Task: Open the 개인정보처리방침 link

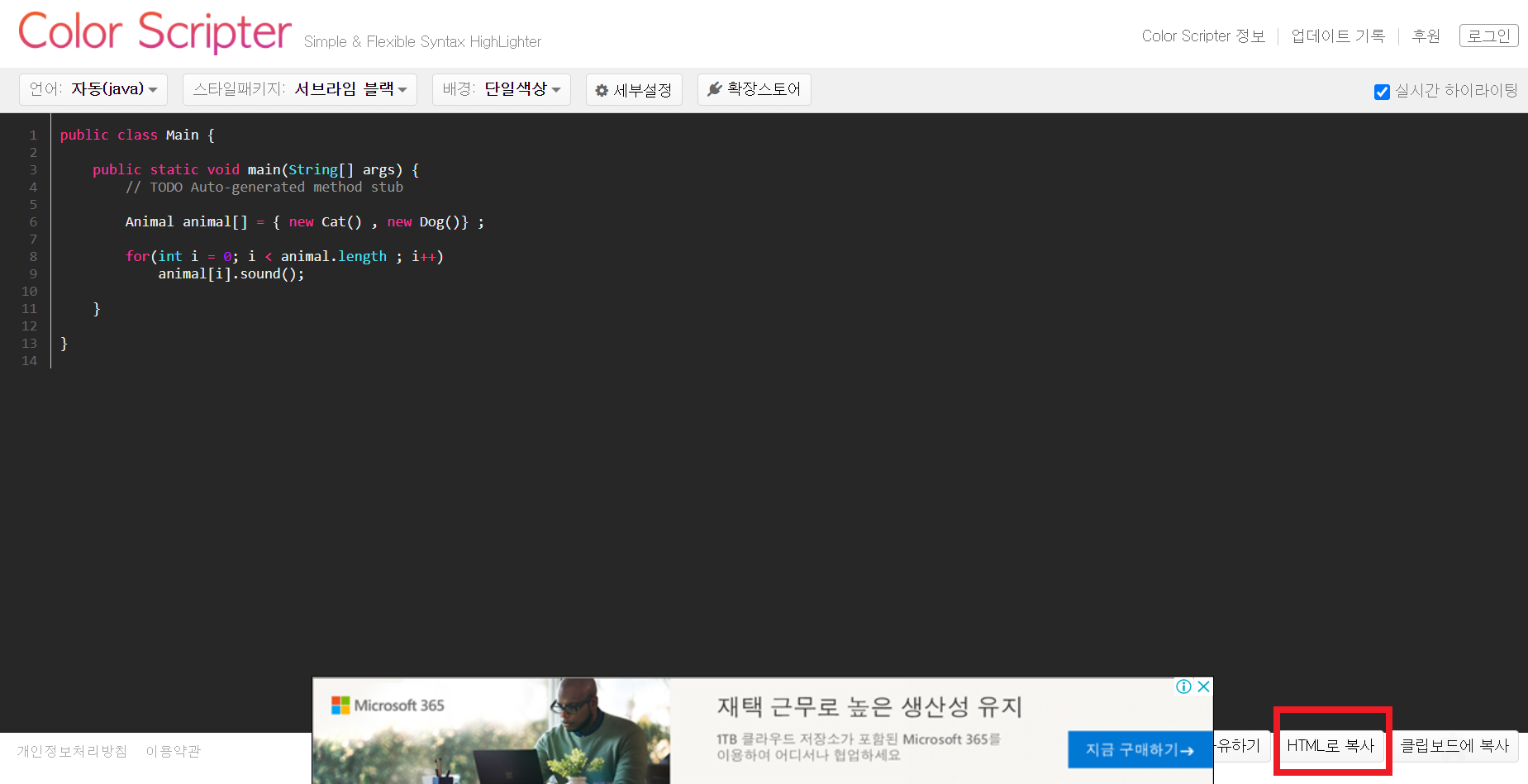Action: (x=72, y=751)
